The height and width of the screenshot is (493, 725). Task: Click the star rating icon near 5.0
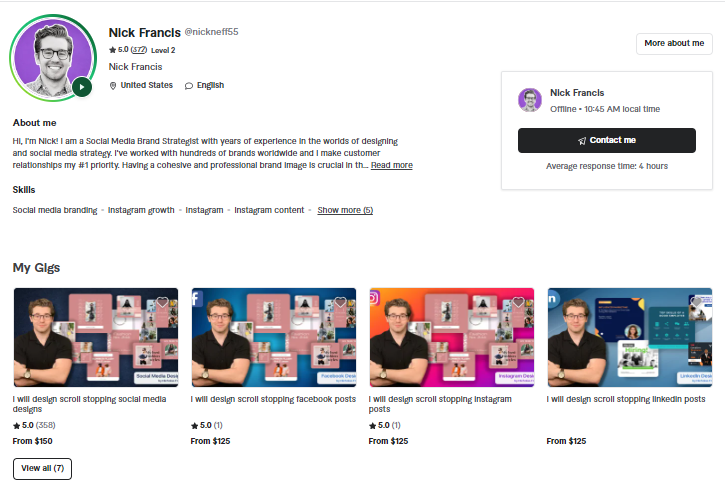(x=112, y=50)
